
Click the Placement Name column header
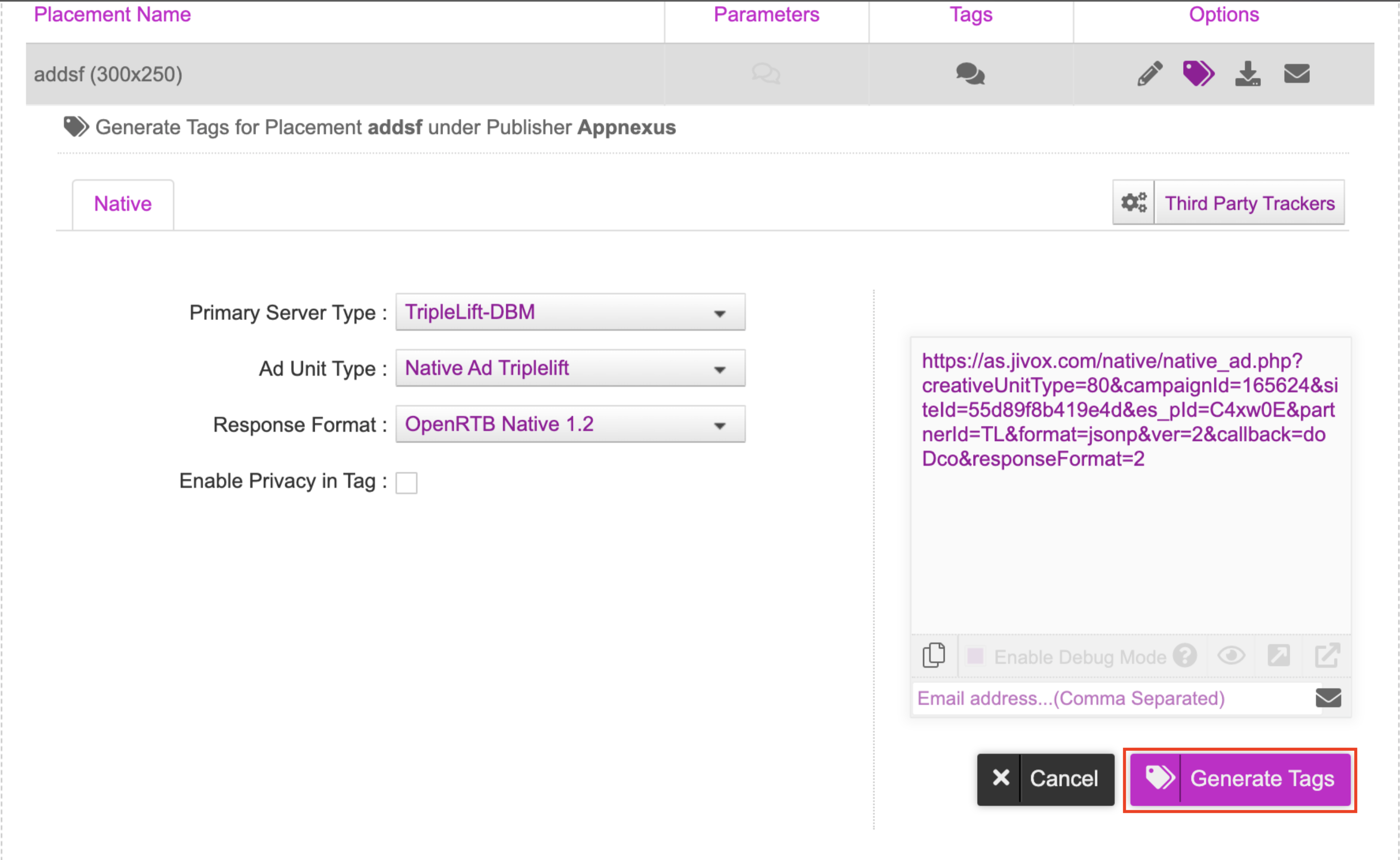pyautogui.click(x=112, y=15)
